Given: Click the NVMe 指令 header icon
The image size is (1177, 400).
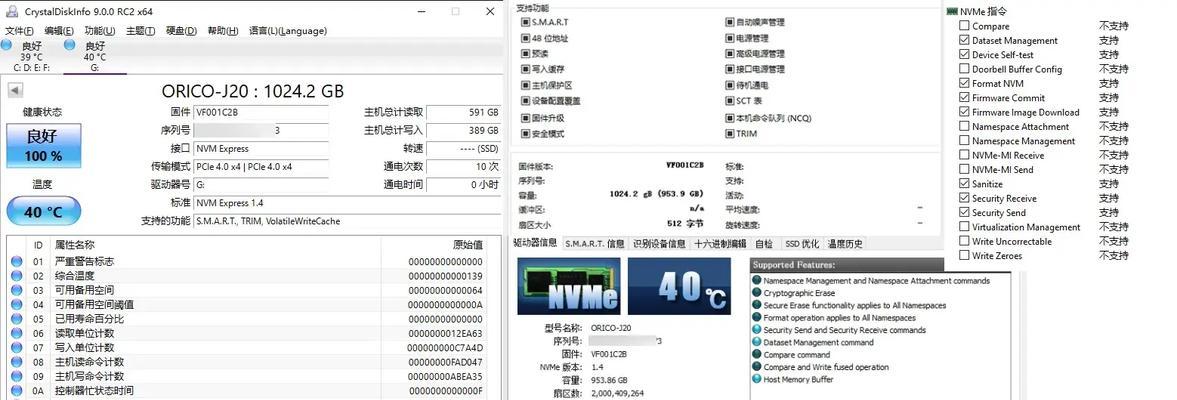Looking at the screenshot, I should pyautogui.click(x=952, y=11).
